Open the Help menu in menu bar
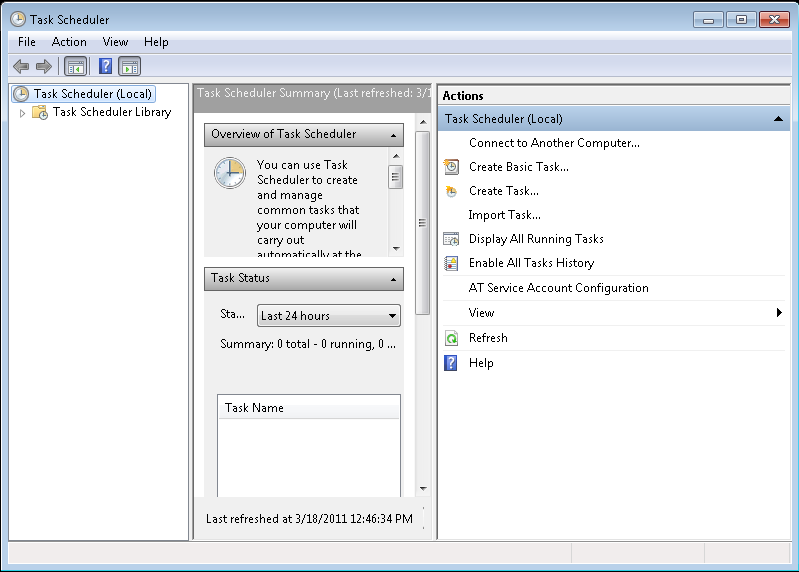This screenshot has height=572, width=799. pos(156,42)
